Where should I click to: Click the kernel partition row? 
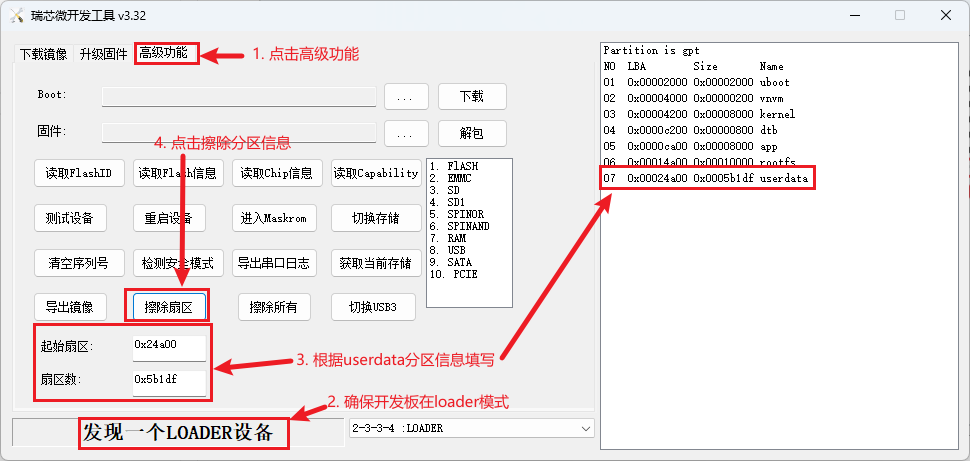699,114
